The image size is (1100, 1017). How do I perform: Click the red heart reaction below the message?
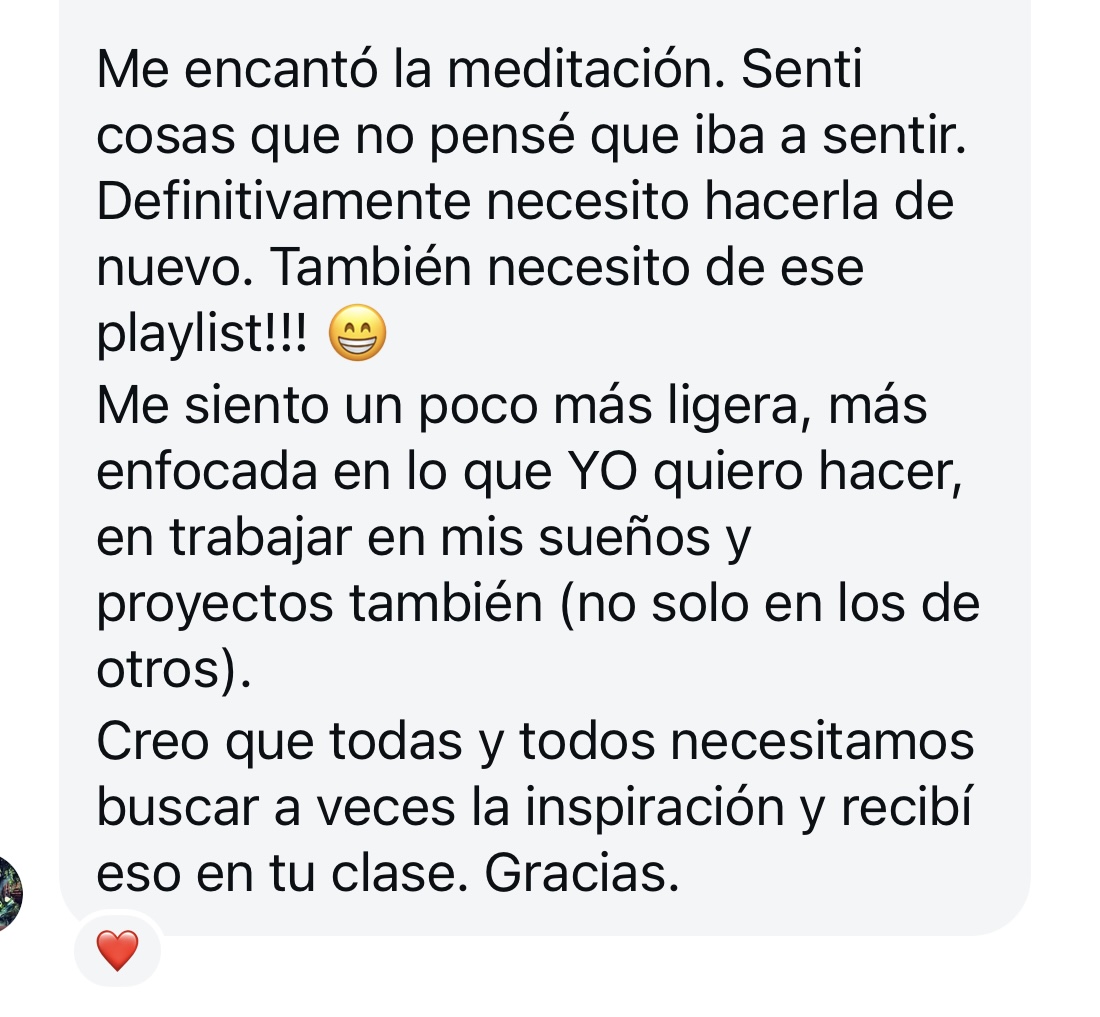(117, 950)
